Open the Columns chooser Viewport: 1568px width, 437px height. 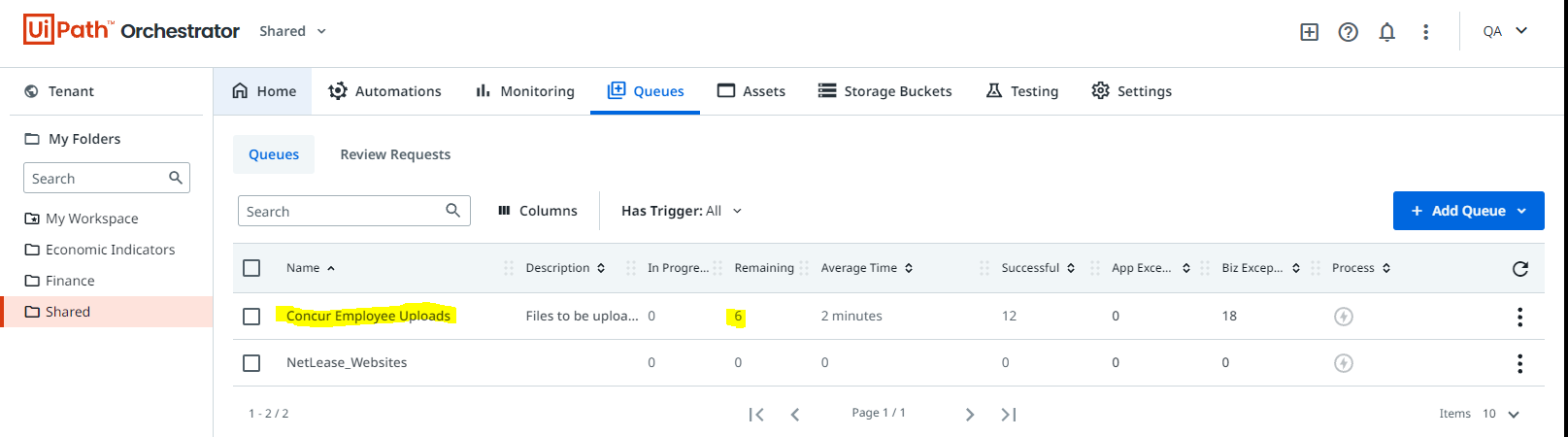coord(537,211)
